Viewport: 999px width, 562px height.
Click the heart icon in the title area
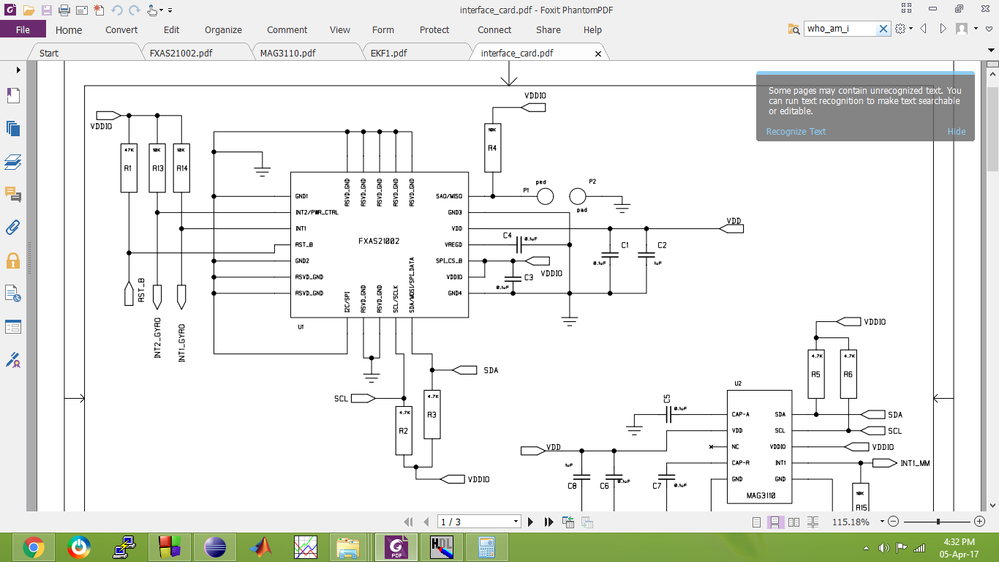pos(989,29)
